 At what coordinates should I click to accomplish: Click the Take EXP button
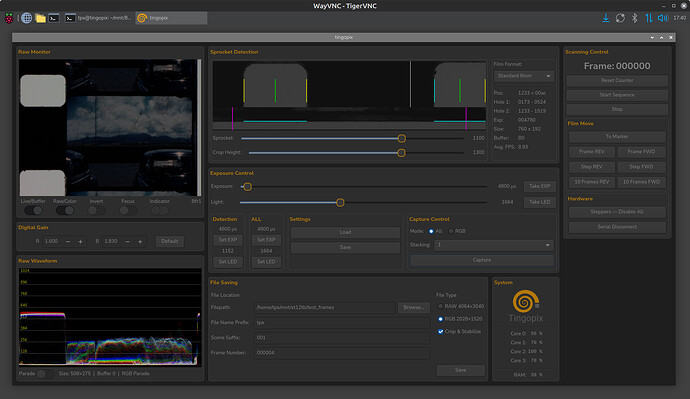(540, 187)
